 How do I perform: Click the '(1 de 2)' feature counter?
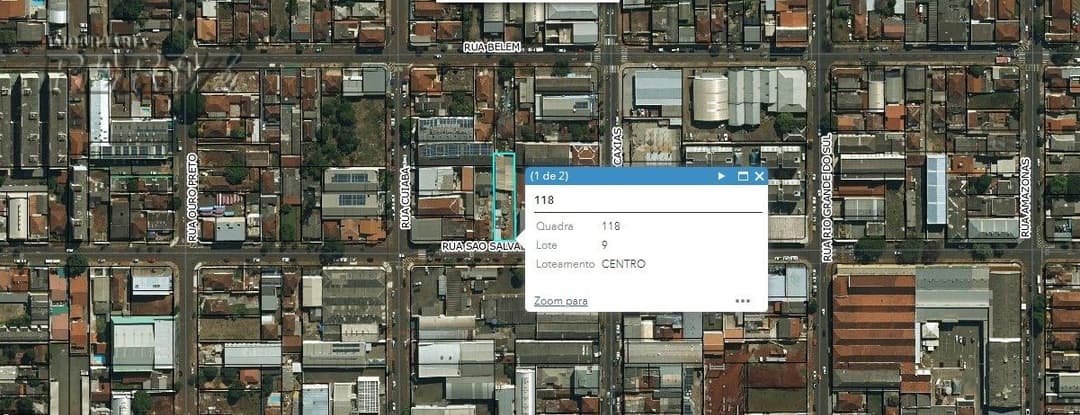549,176
